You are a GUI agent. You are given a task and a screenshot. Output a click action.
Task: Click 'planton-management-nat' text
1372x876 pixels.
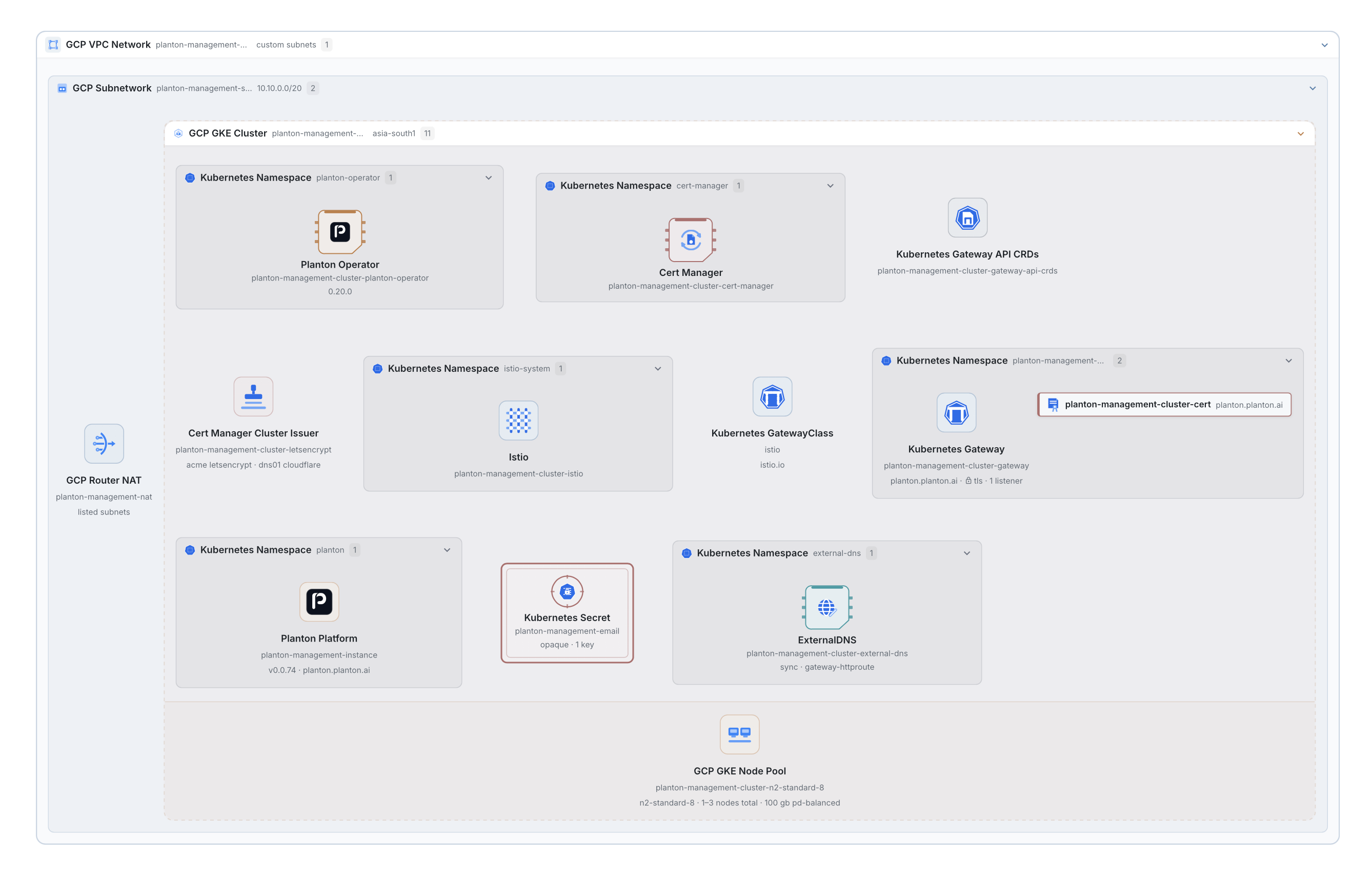pyautogui.click(x=104, y=497)
